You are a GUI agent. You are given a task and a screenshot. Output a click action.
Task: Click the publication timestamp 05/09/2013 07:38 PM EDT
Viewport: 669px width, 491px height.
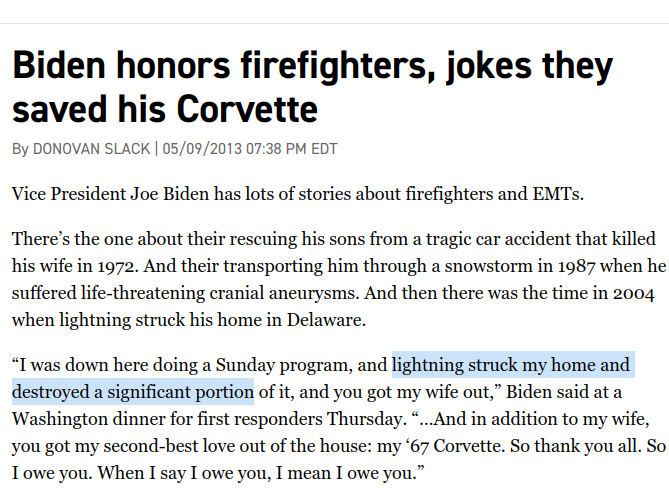coord(250,149)
